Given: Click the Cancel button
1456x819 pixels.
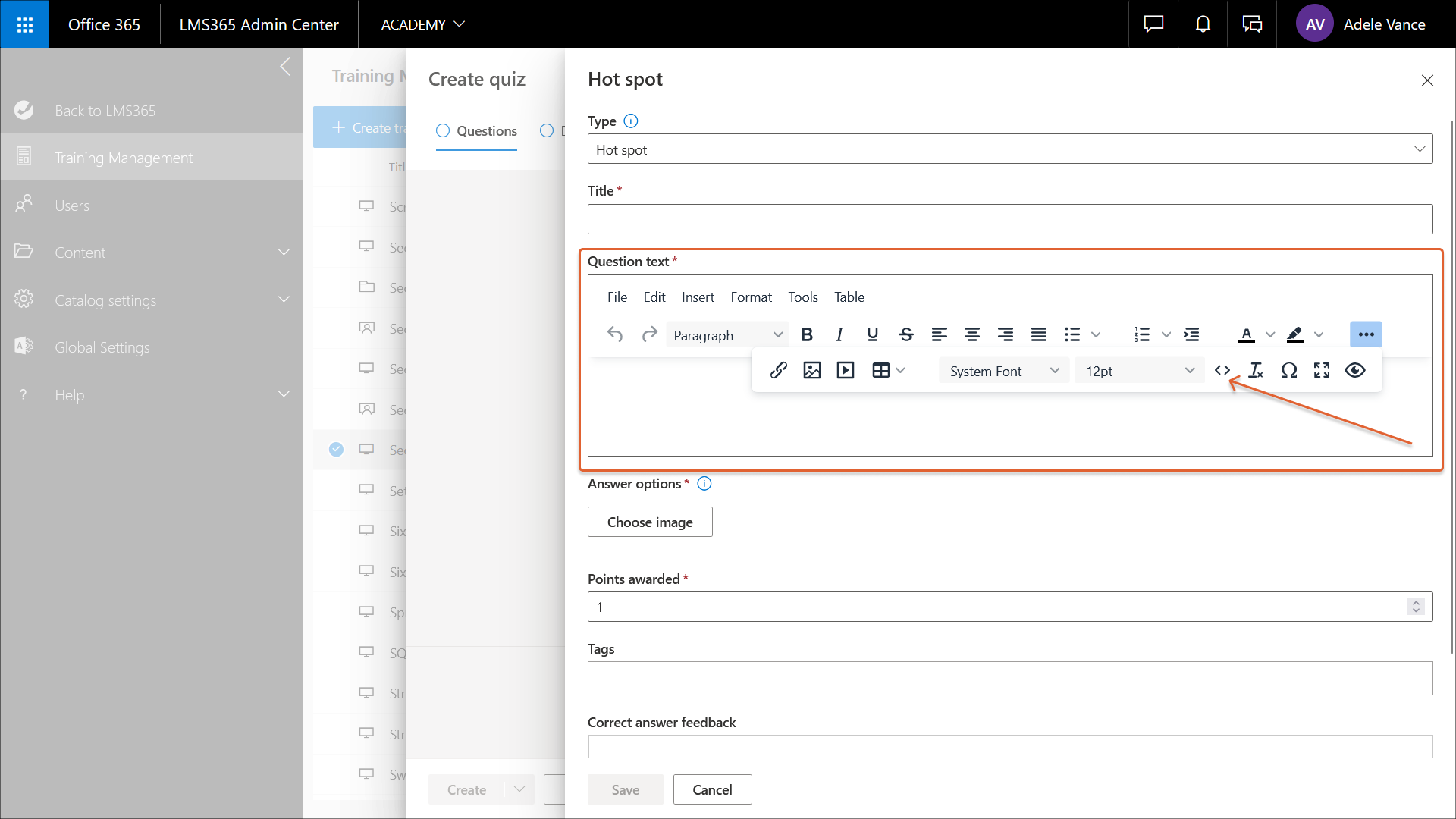Looking at the screenshot, I should click(711, 789).
